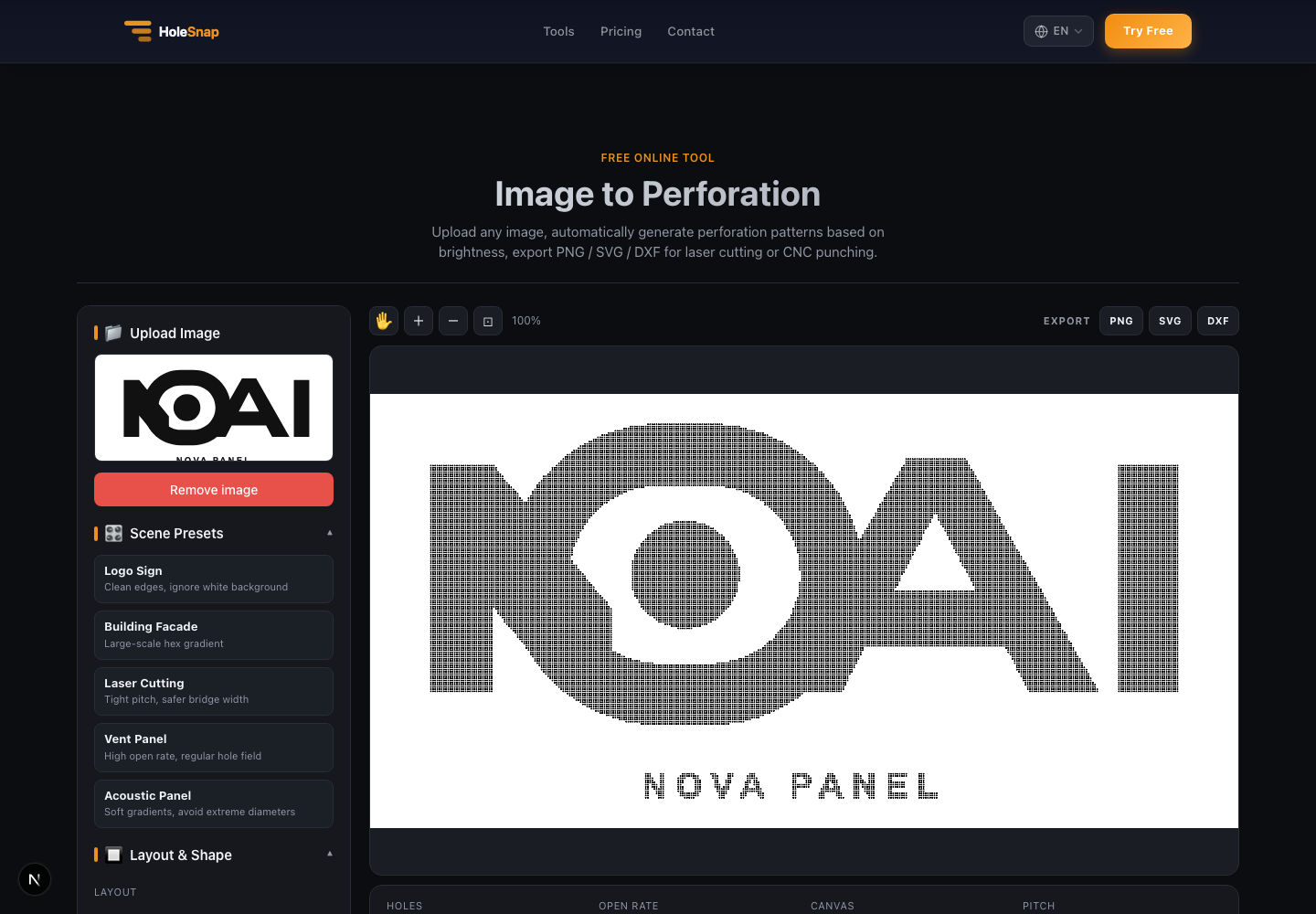Collapse the Scene Presets section
Screen dimensions: 1316x914
click(x=330, y=533)
